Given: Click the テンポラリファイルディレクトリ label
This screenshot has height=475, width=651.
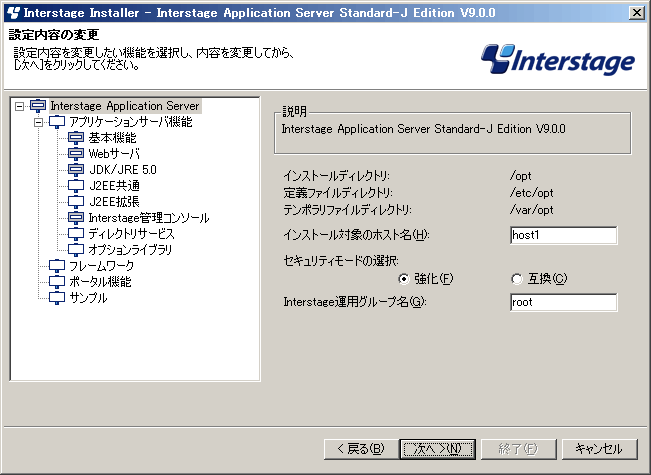Looking at the screenshot, I should point(348,210).
